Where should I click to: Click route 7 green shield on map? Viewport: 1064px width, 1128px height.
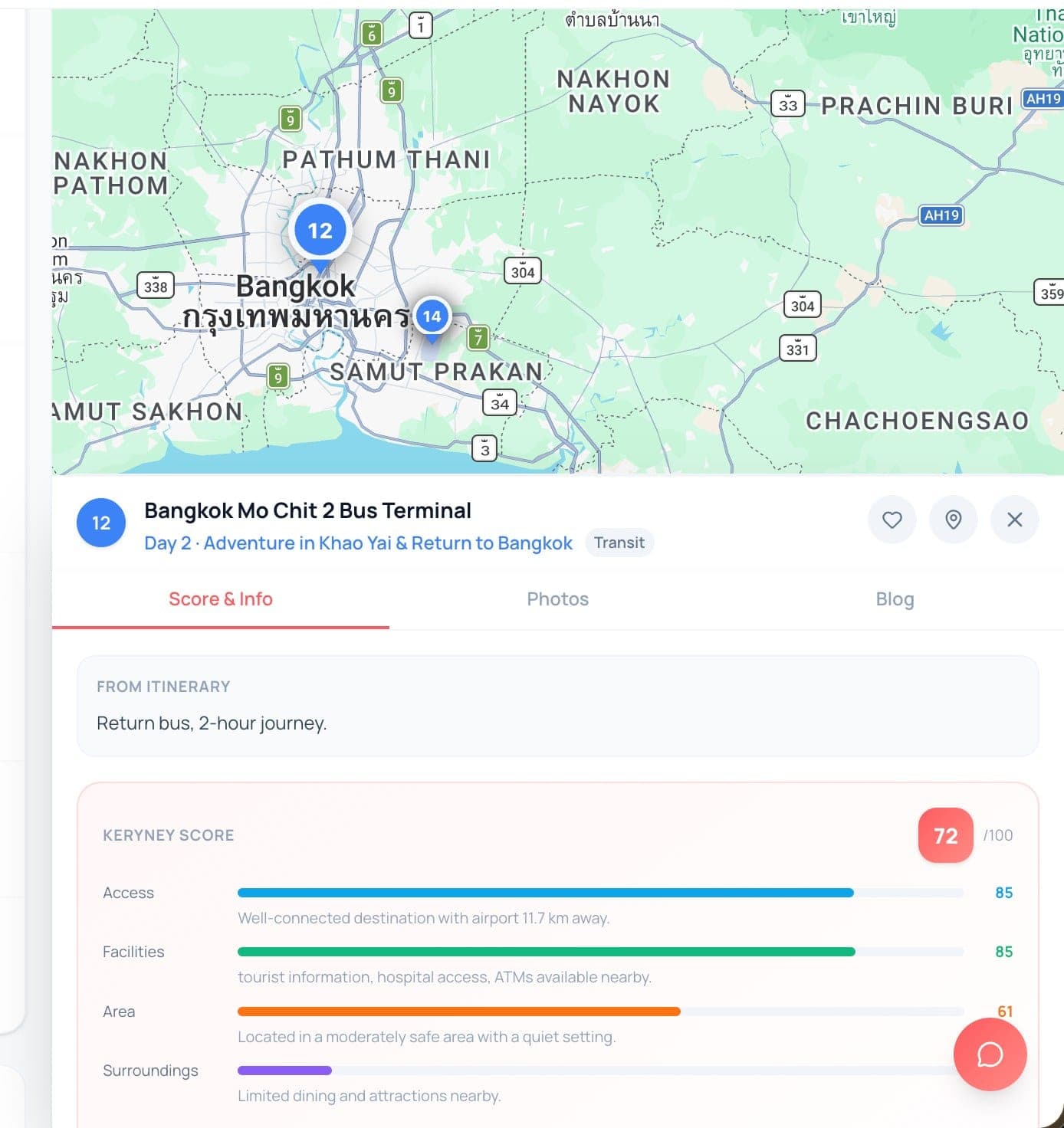[478, 337]
